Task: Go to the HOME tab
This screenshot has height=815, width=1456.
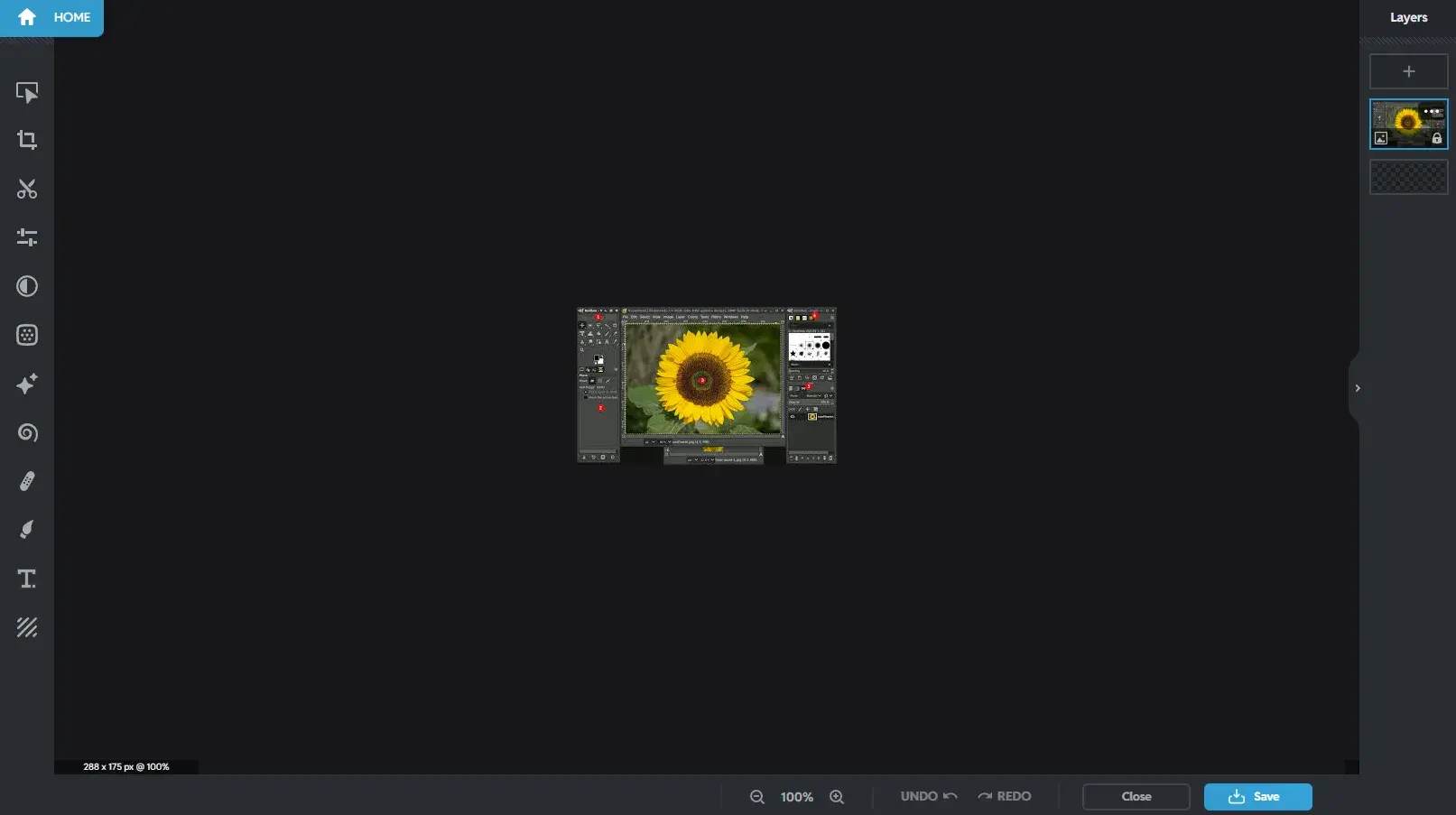Action: (52, 17)
